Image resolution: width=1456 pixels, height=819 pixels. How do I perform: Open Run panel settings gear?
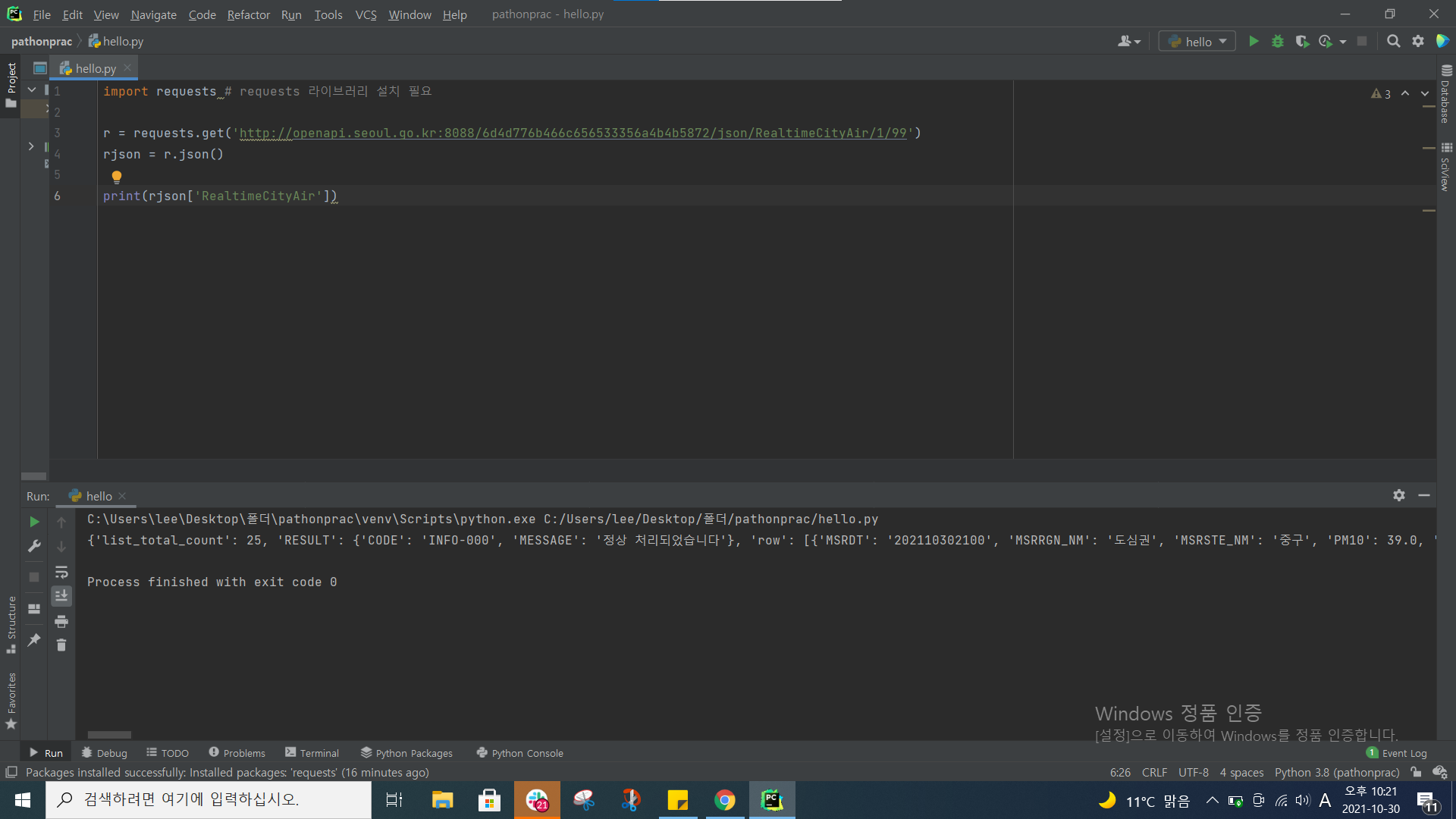click(1399, 495)
